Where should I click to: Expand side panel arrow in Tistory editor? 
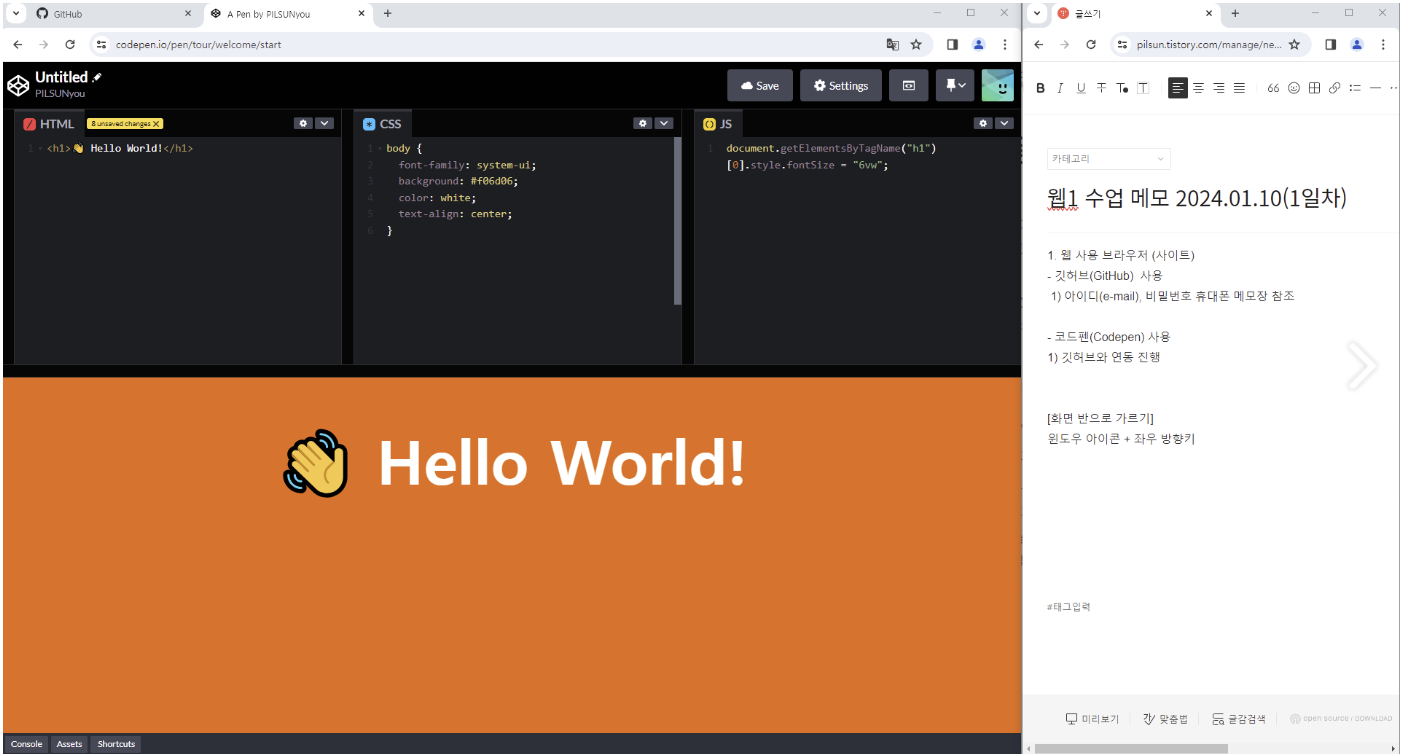1362,365
